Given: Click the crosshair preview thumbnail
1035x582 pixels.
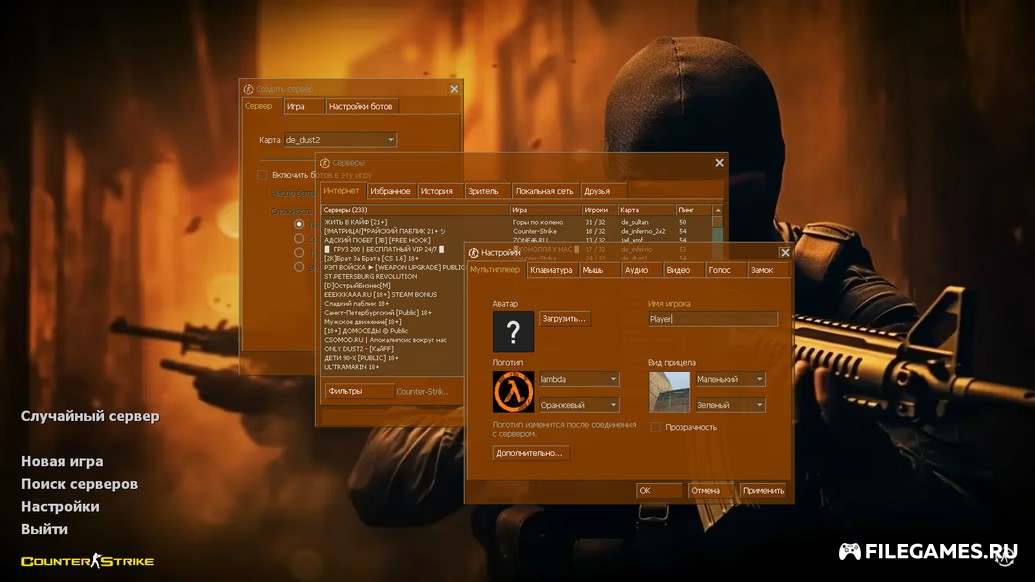Looking at the screenshot, I should 669,391.
